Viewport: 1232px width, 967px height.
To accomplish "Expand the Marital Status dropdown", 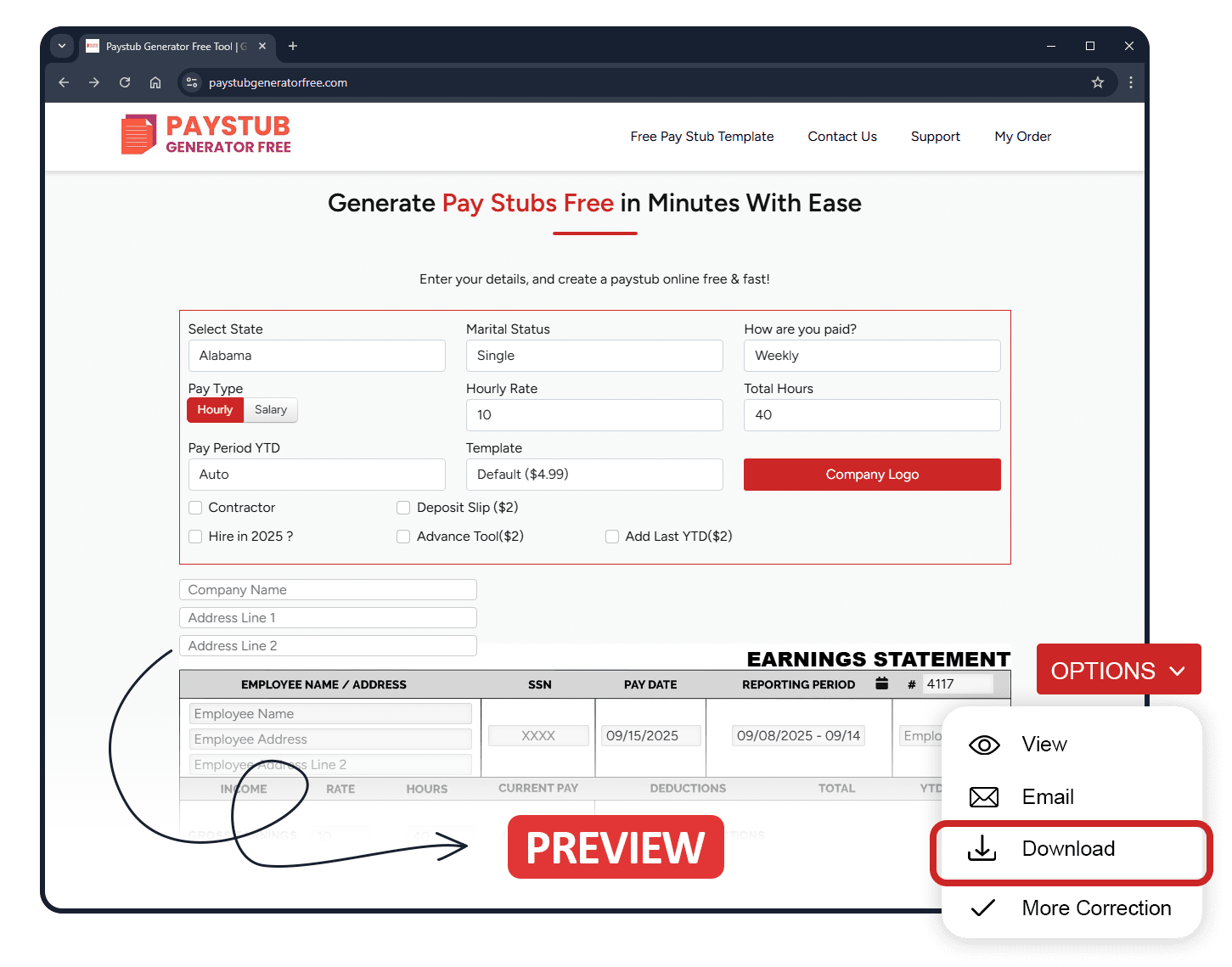I will 593,356.
